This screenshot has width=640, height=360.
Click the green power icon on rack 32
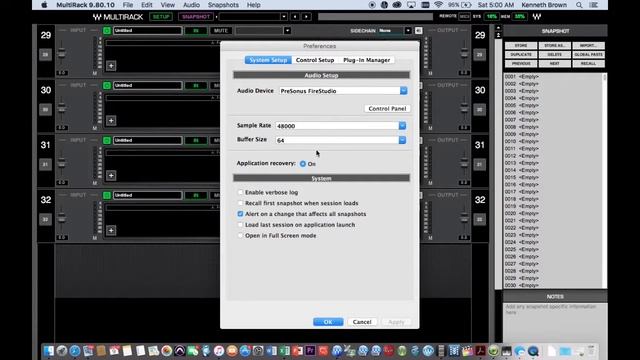coord(107,195)
